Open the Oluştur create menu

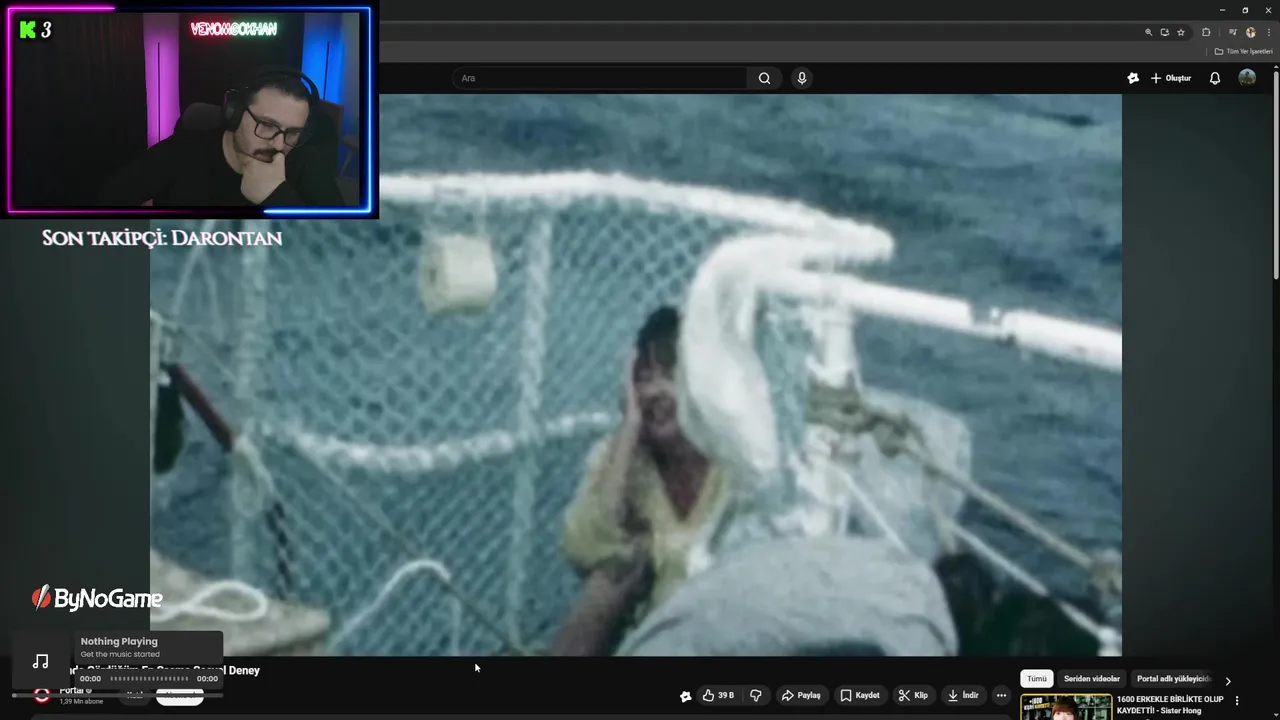[x=1171, y=78]
